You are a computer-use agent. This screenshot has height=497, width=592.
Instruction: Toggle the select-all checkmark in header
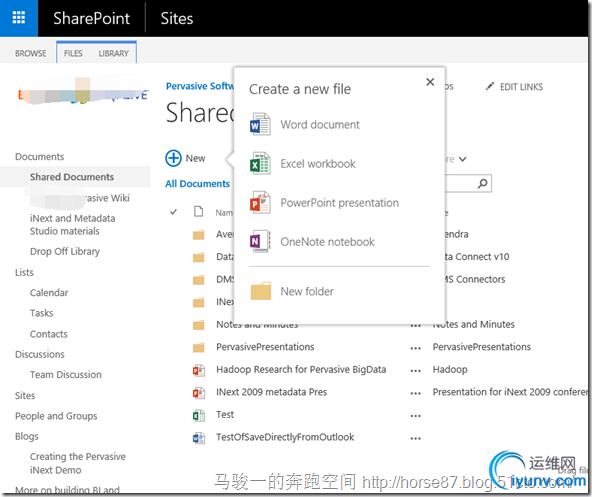[173, 212]
